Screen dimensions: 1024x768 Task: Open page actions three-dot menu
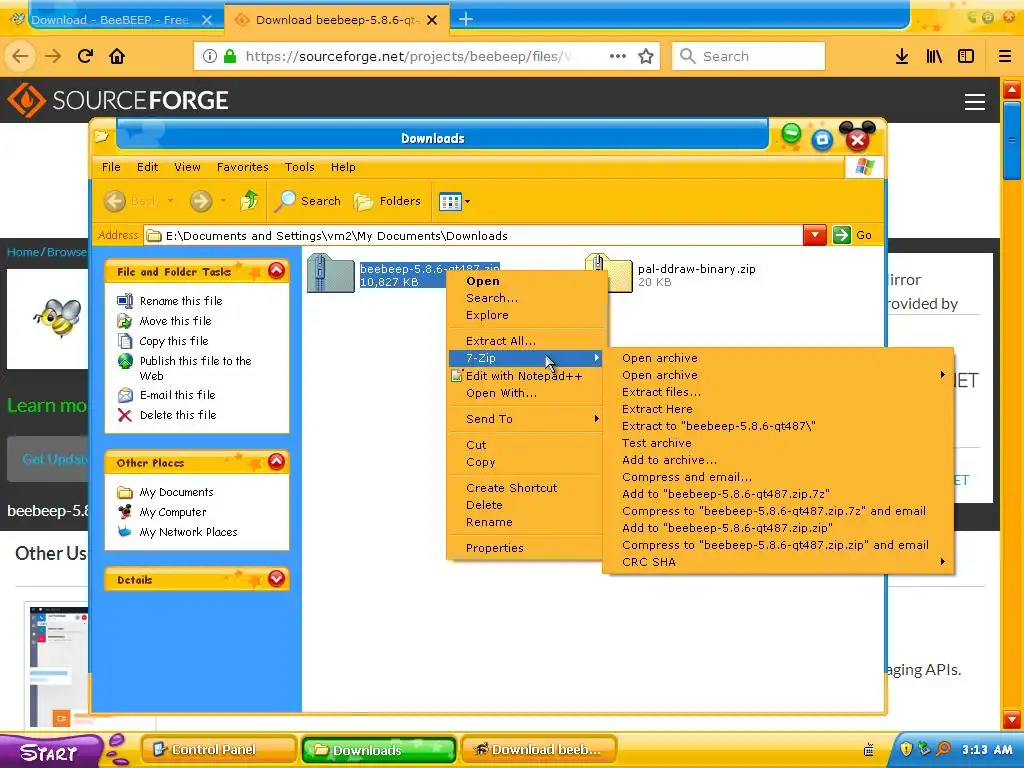pos(617,56)
